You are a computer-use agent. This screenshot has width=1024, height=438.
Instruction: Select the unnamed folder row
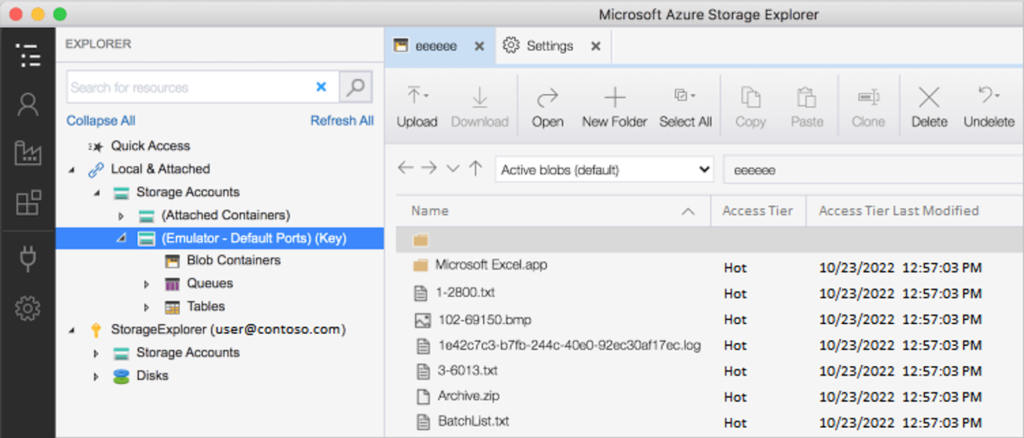709,240
